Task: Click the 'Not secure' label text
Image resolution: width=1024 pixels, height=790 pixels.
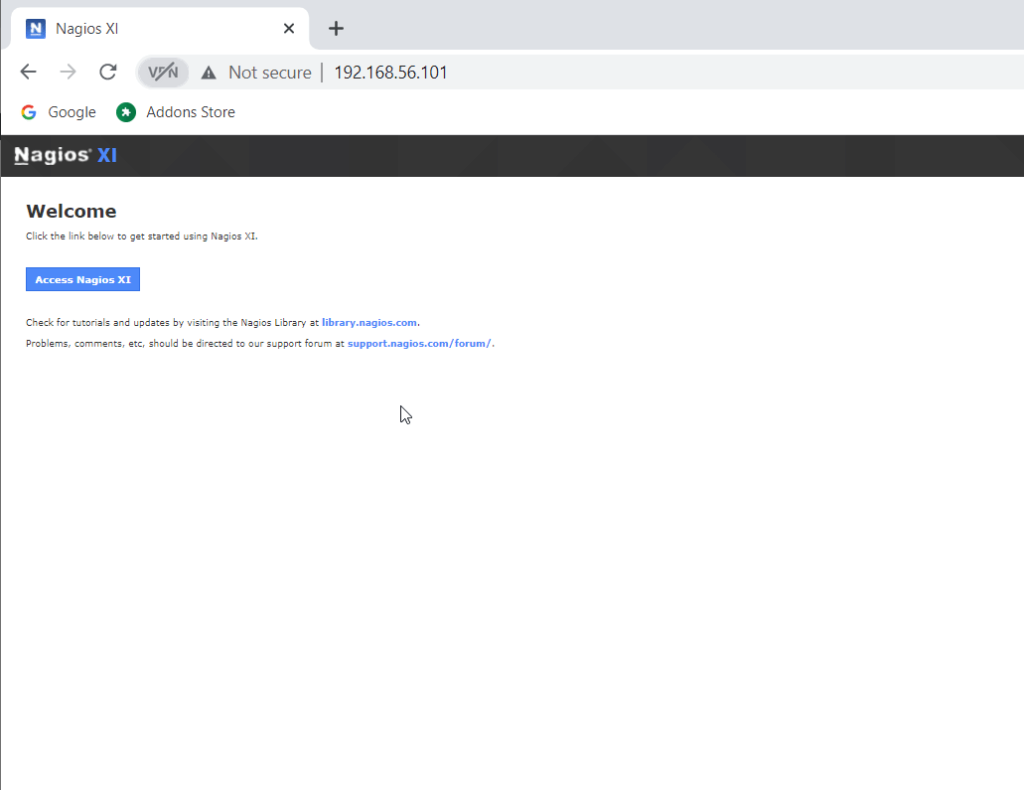Action: tap(270, 72)
